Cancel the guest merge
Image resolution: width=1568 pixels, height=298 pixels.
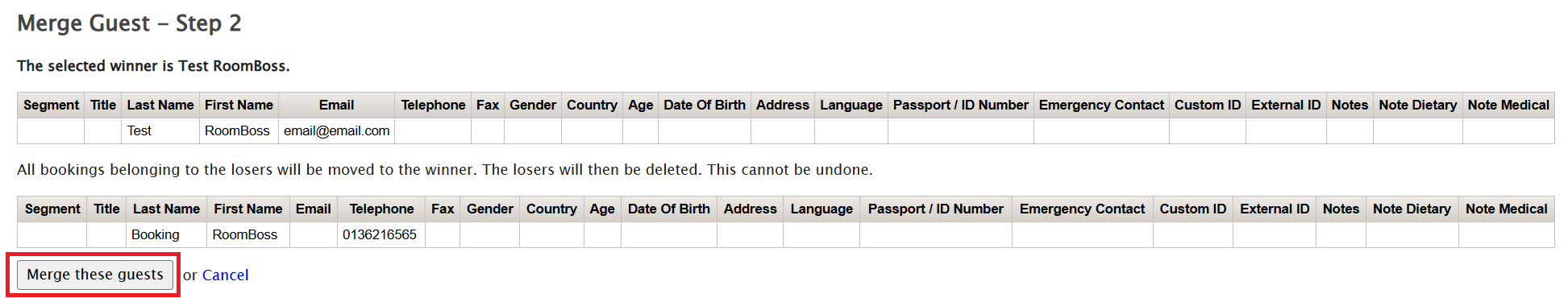point(225,275)
